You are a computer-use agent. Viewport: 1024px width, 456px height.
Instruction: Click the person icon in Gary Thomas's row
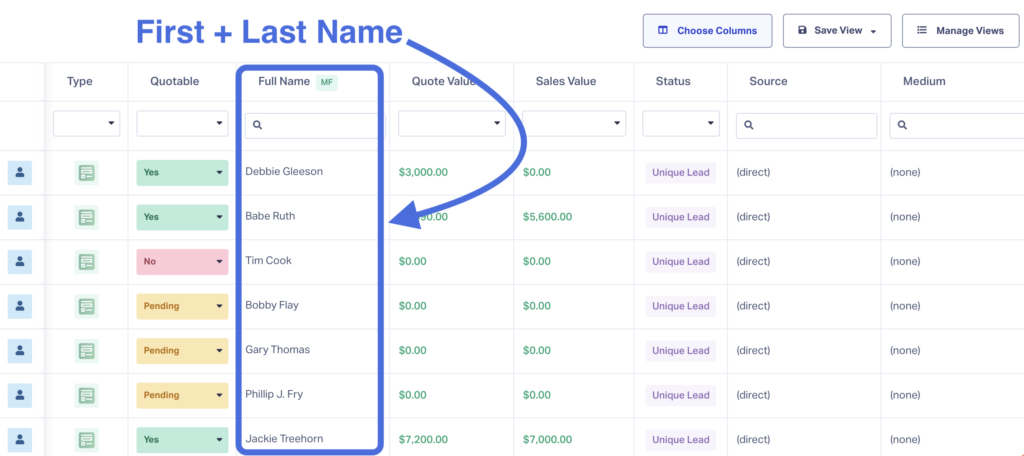pos(20,350)
